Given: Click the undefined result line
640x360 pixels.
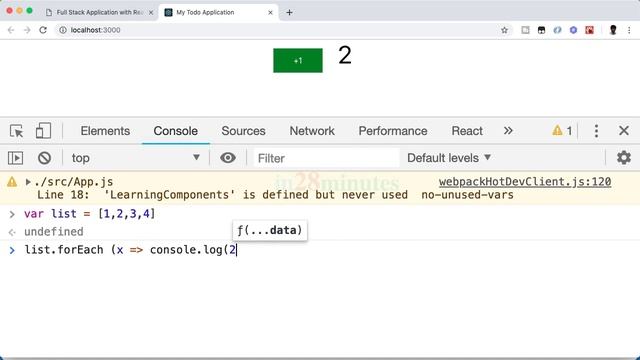Looking at the screenshot, I should (53, 232).
